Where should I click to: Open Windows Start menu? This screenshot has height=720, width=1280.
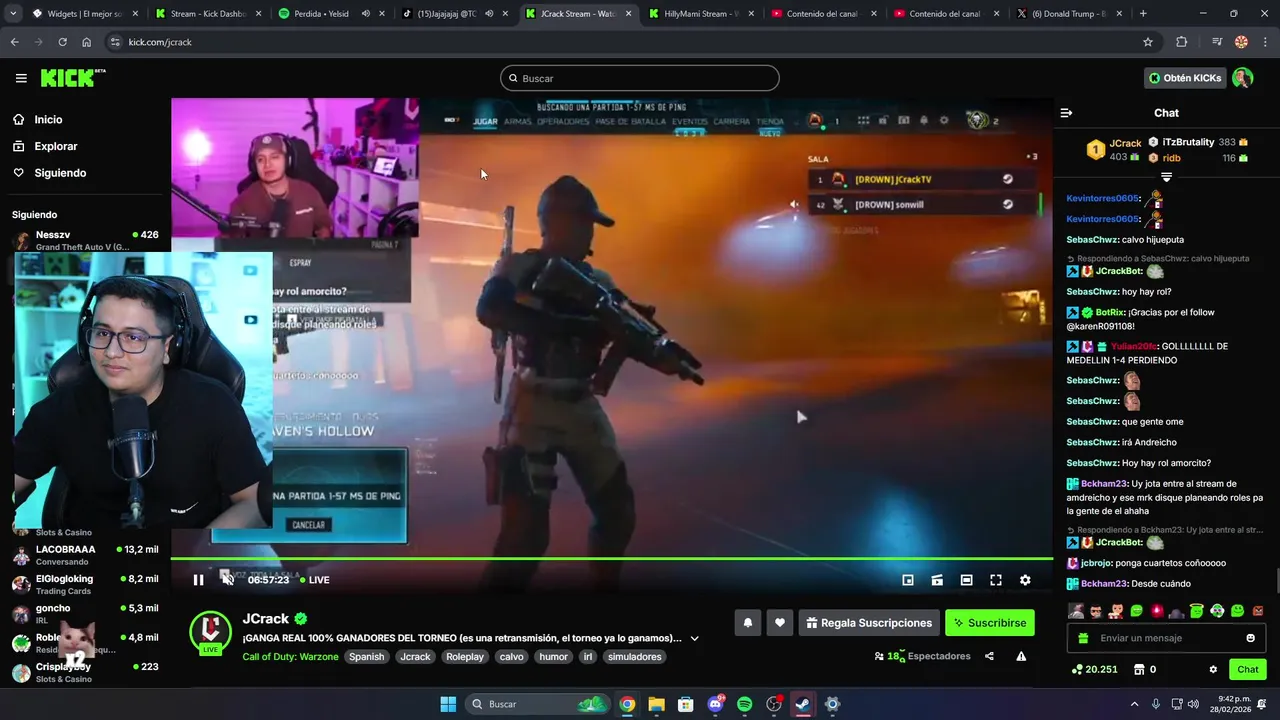(x=448, y=704)
